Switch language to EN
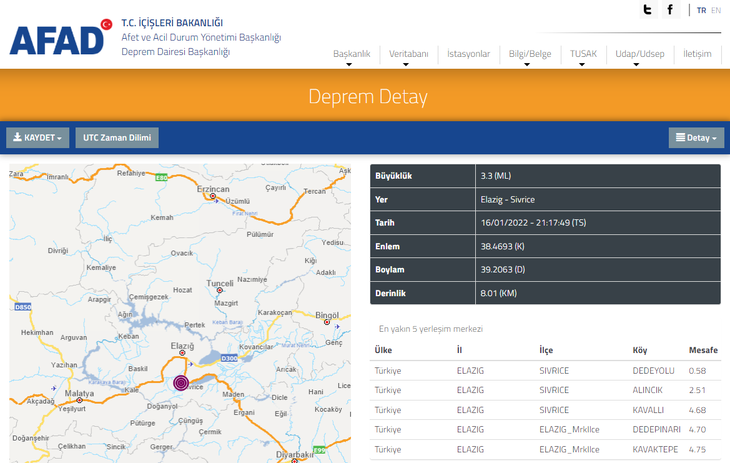The height and width of the screenshot is (463, 730). pyautogui.click(x=716, y=10)
